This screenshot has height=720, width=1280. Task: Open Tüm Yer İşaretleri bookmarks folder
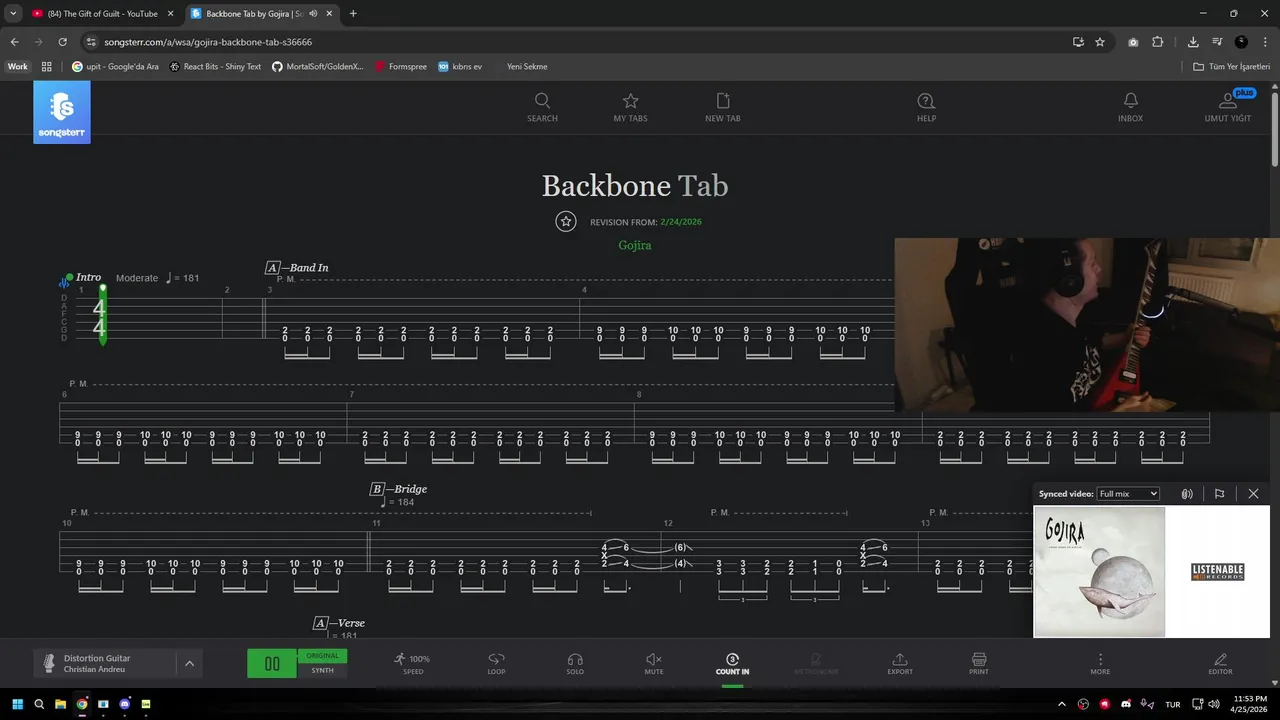1232,67
